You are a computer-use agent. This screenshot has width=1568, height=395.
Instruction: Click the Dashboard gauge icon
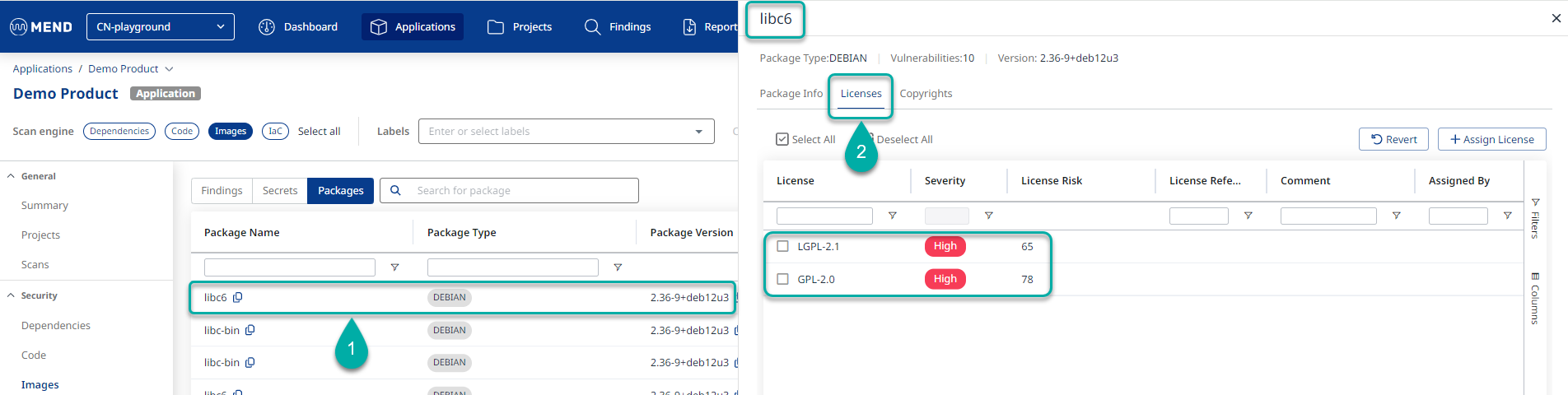click(x=267, y=27)
